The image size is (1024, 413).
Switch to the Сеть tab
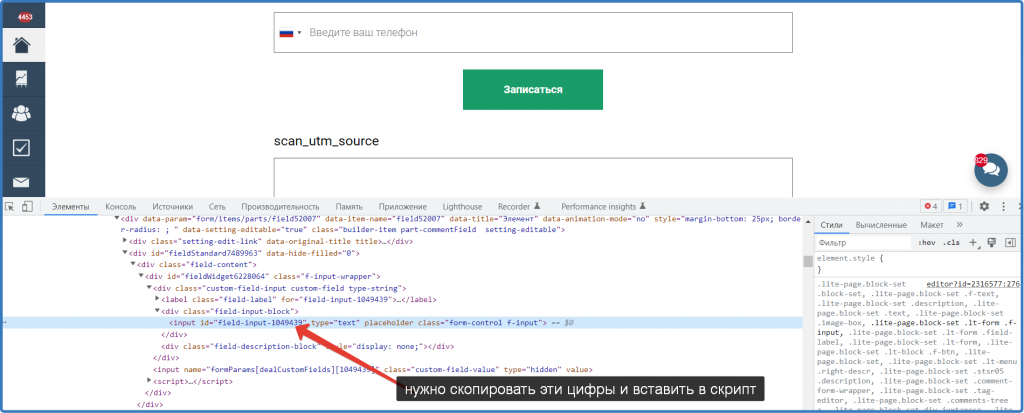click(217, 206)
